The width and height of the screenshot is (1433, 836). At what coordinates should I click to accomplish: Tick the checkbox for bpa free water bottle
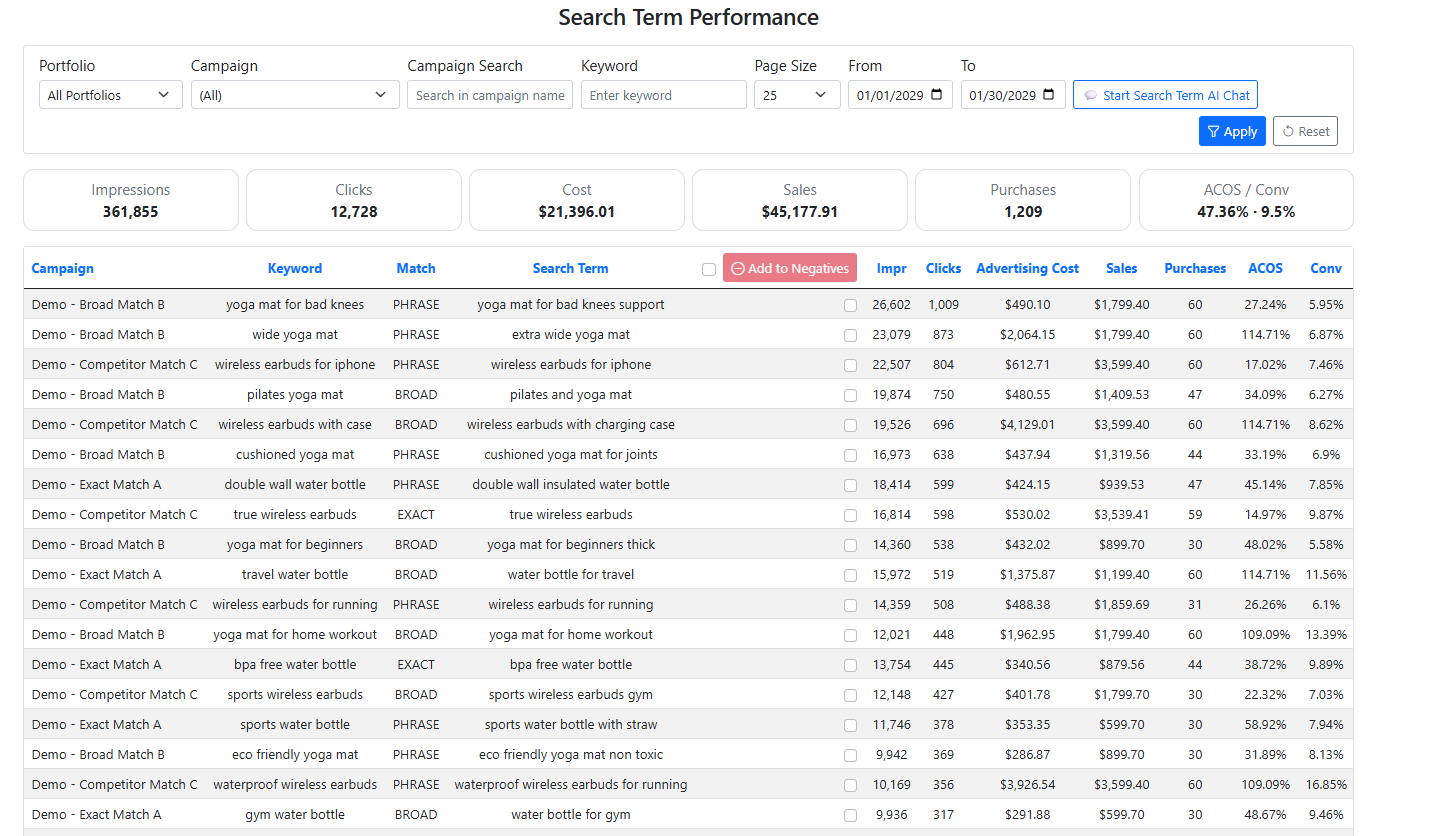(x=850, y=665)
